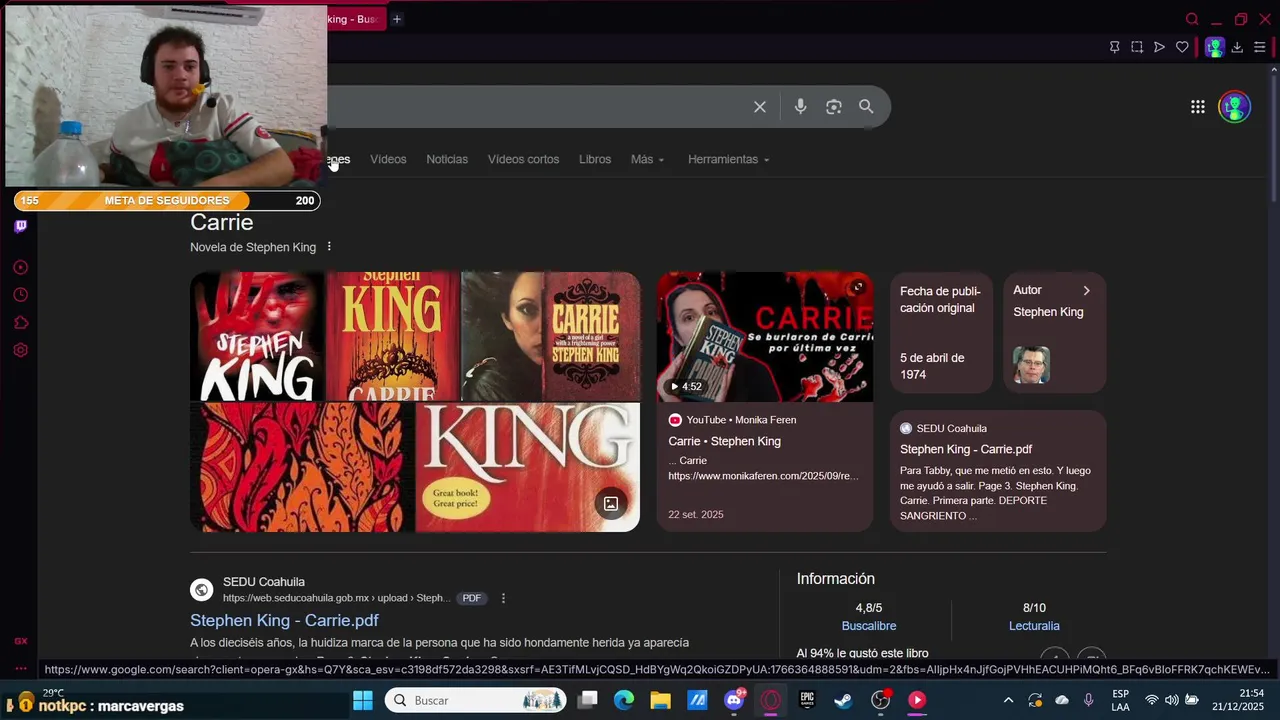This screenshot has width=1280, height=720.
Task: Open the Twitch panel in the Opera sidebar
Action: coord(21,226)
